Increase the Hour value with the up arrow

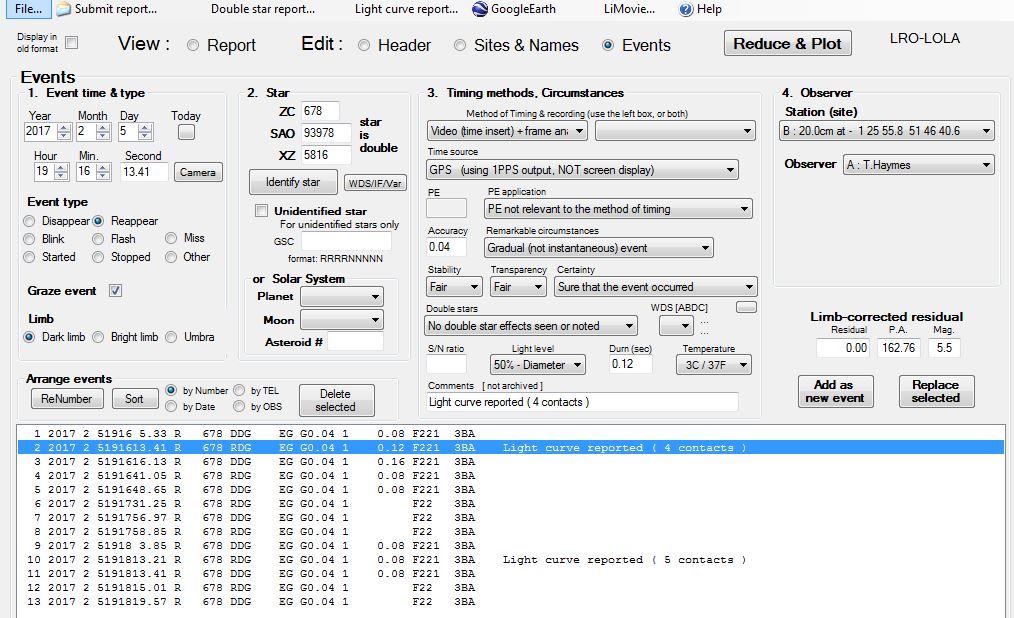64,167
